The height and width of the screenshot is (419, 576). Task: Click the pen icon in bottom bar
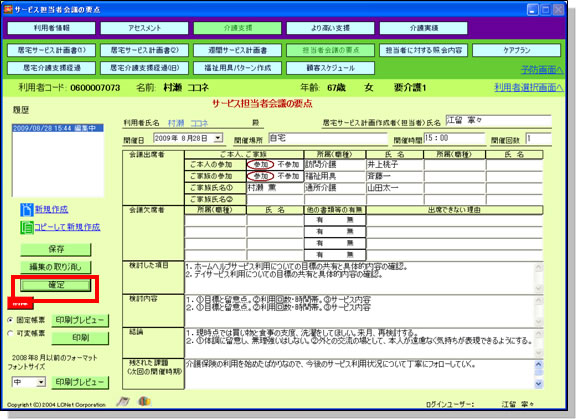tap(123, 401)
